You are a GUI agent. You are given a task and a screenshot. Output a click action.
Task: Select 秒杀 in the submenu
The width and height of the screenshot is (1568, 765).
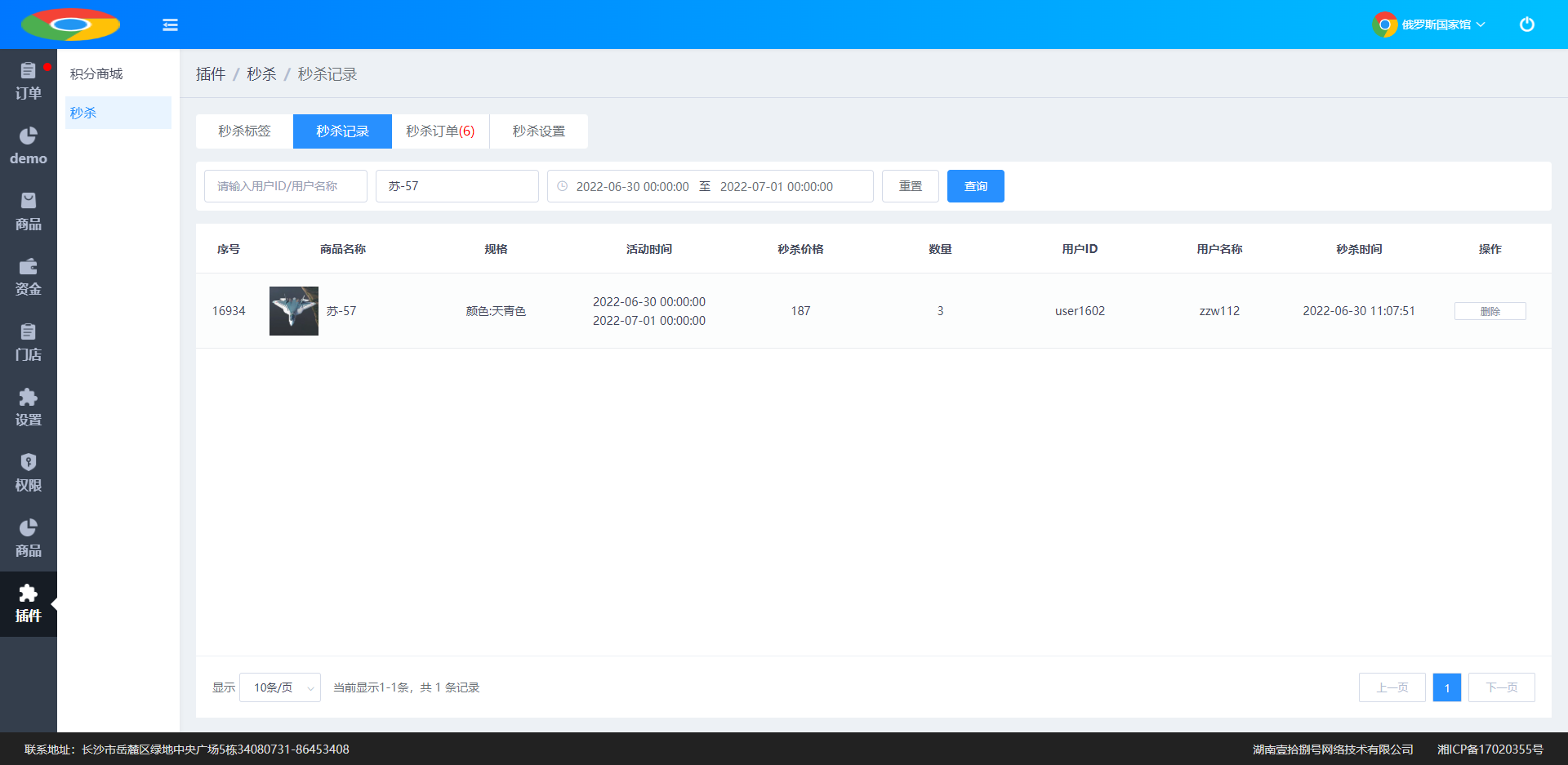point(118,113)
